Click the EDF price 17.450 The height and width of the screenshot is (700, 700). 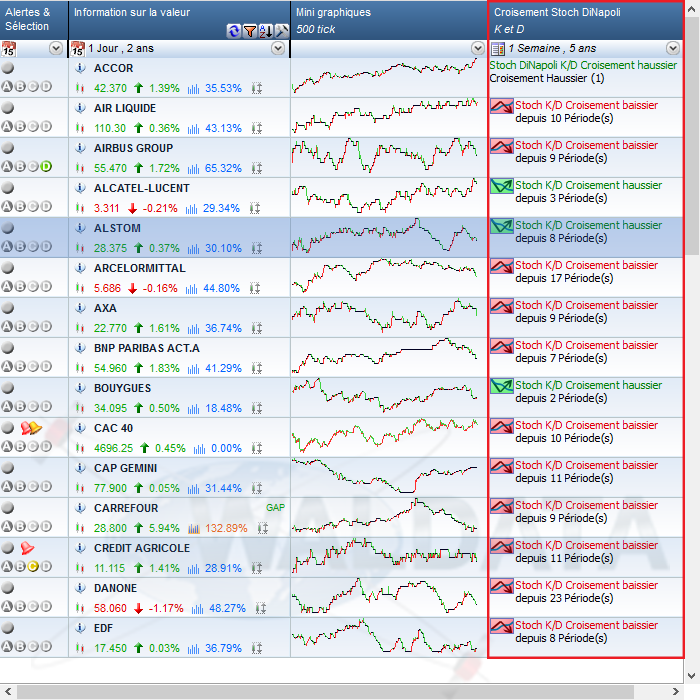coord(110,648)
